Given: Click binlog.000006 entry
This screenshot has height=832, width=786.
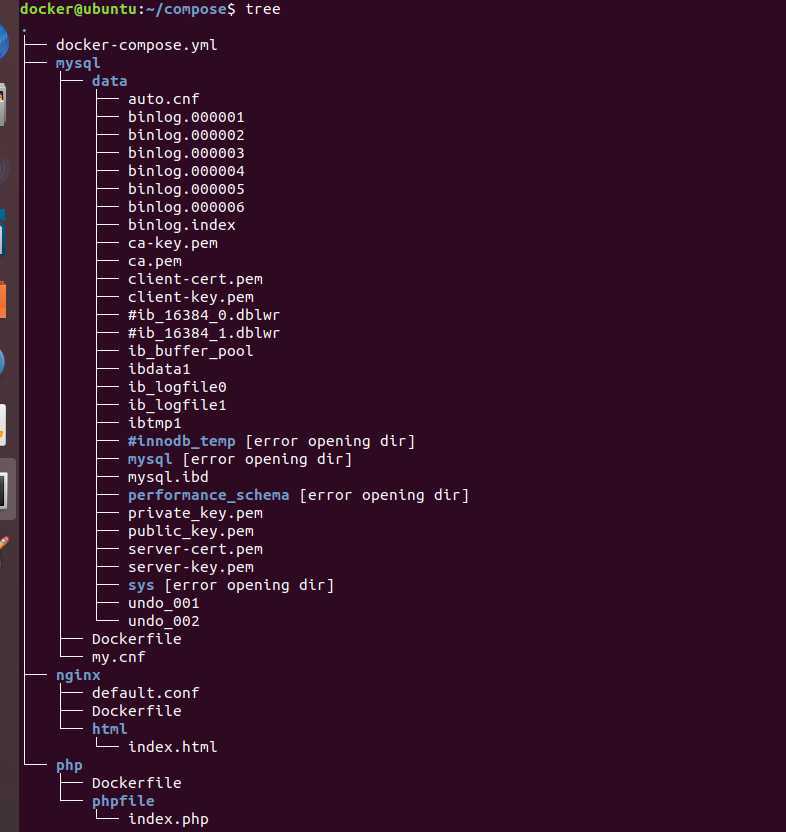Looking at the screenshot, I should coord(186,207).
